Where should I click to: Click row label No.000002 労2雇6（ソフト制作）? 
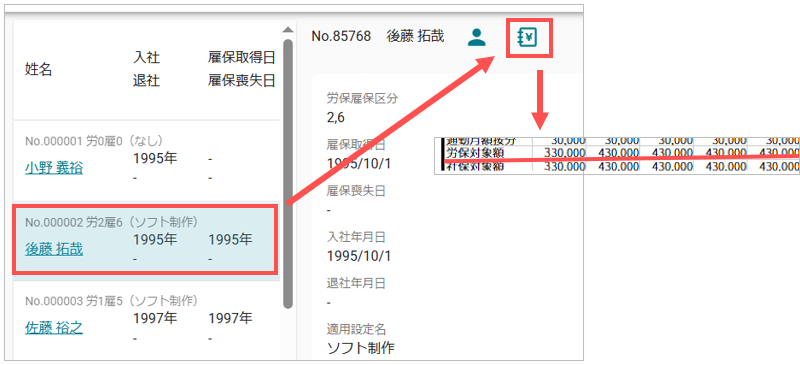(x=111, y=223)
